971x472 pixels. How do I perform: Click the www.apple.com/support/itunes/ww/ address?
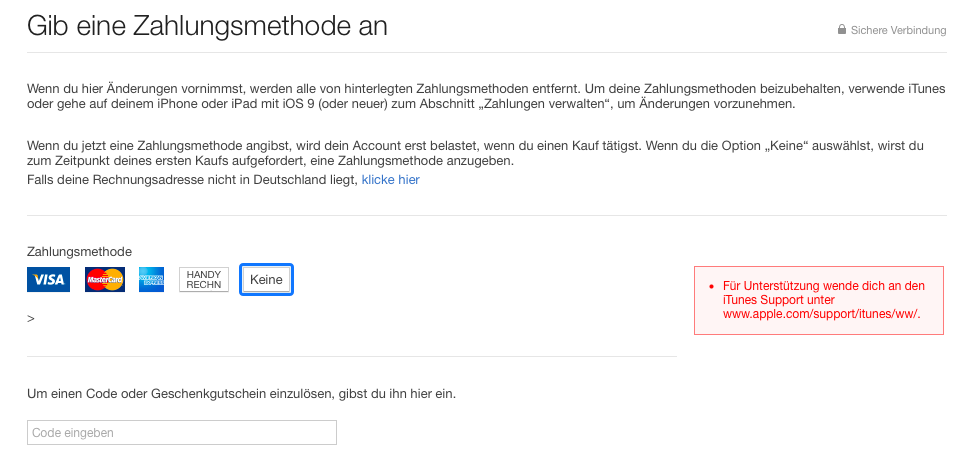(x=820, y=313)
